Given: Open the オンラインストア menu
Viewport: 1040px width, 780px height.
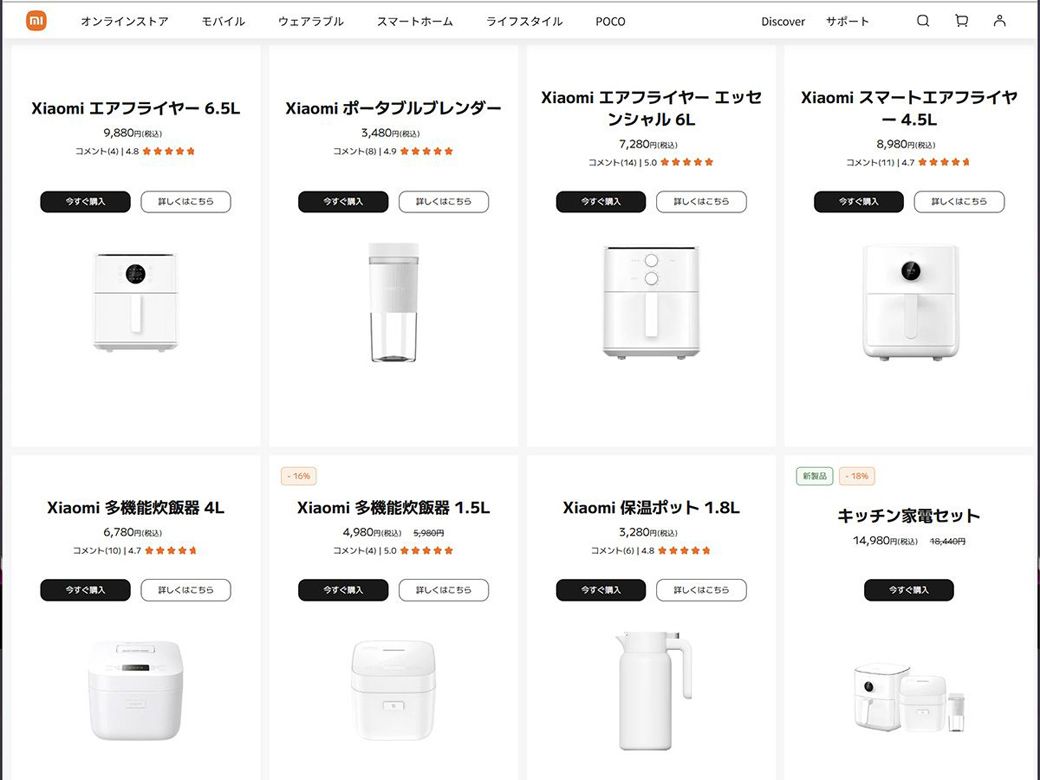Looking at the screenshot, I should click(x=124, y=21).
